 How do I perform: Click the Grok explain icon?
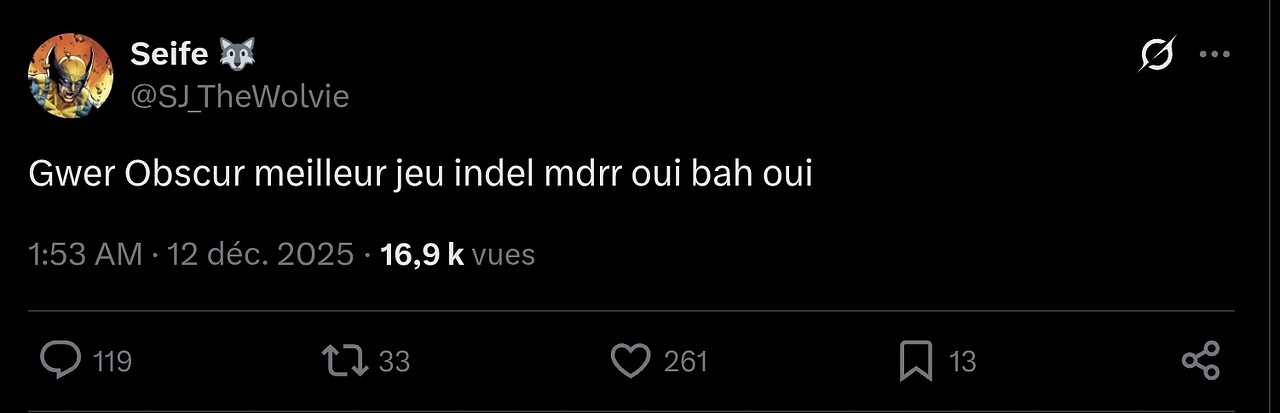pos(1156,55)
